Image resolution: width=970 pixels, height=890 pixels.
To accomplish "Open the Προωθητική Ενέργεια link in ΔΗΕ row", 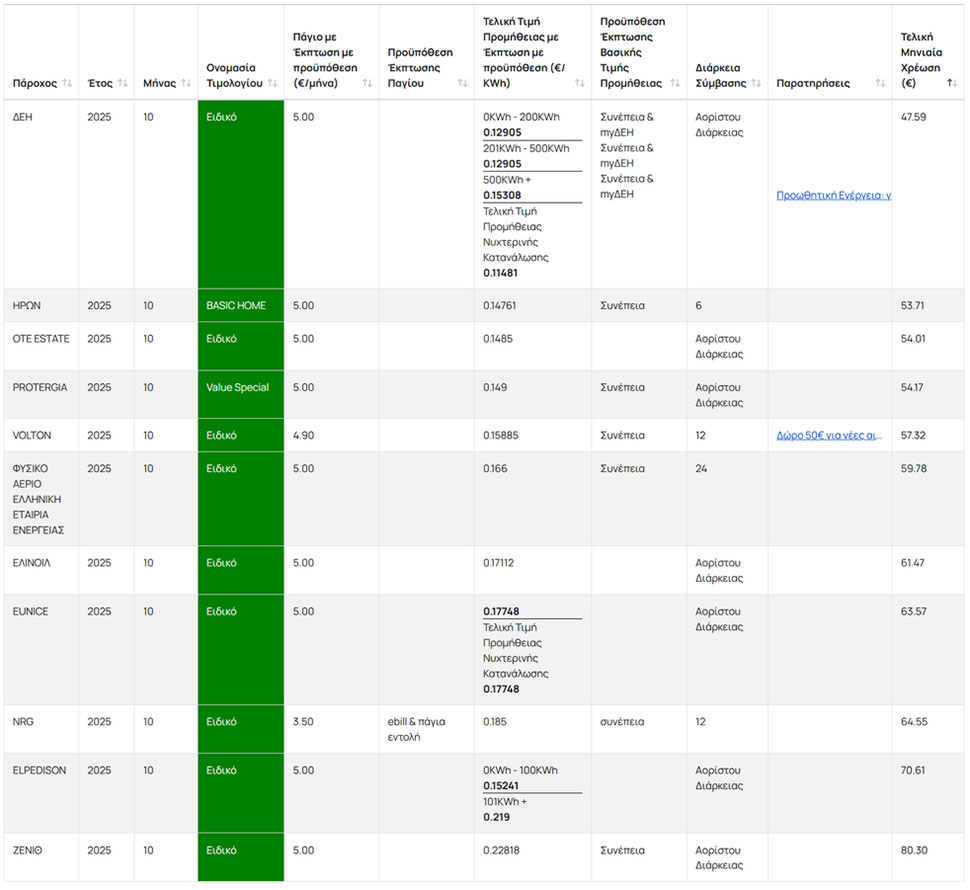I will [x=833, y=195].
